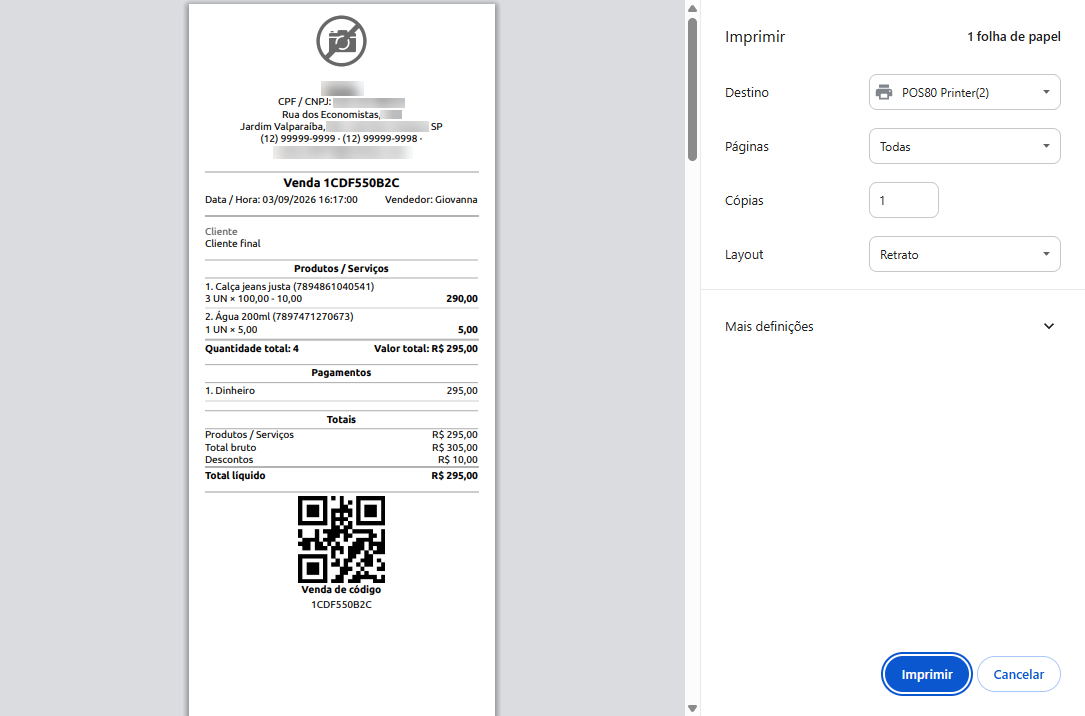The width and height of the screenshot is (1085, 716).
Task: Click the 'Vendedor: Giovanna' text
Action: tap(431, 200)
